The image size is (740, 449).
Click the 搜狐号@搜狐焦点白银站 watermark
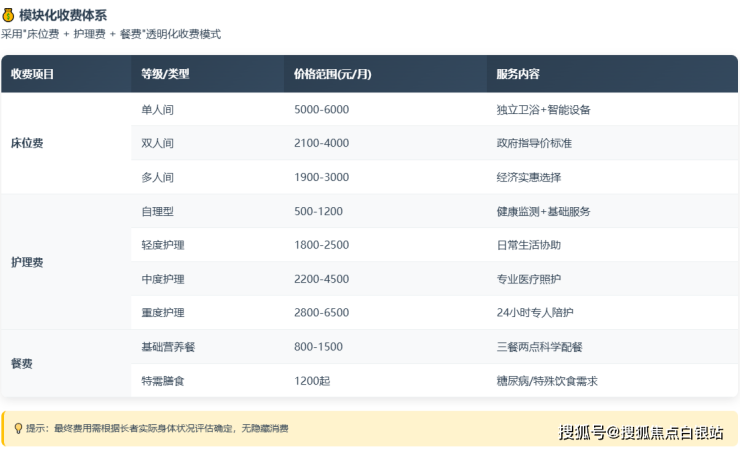pos(641,432)
